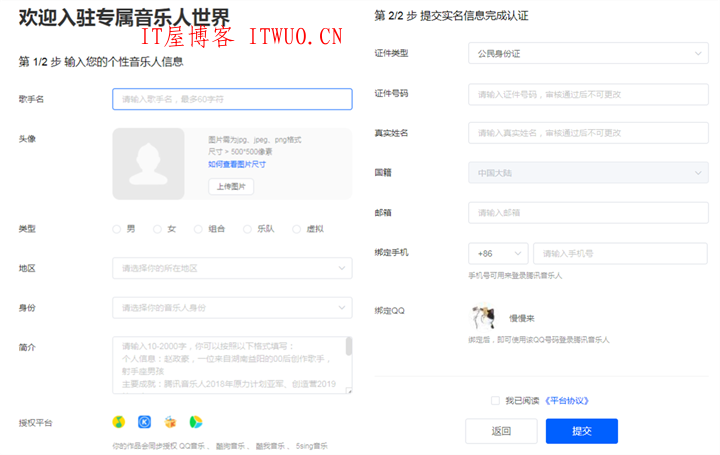Click the 邮箱 input field
Viewport: 720px width, 455px height.
pyautogui.click(x=588, y=213)
